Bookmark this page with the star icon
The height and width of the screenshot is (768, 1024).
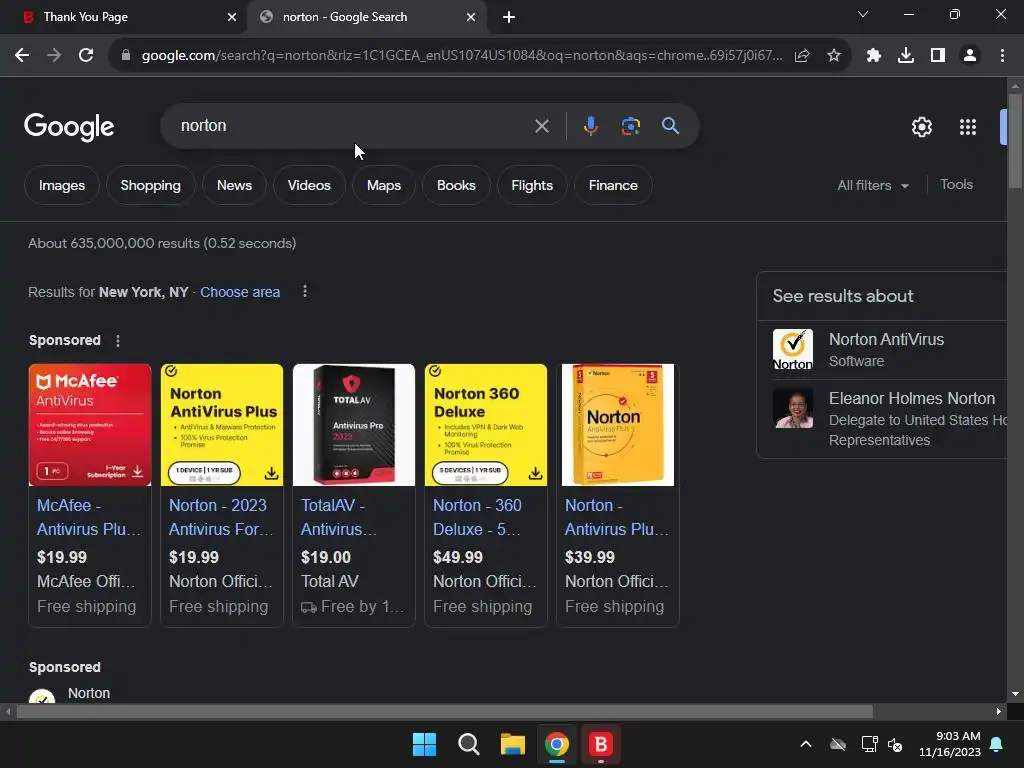pyautogui.click(x=834, y=56)
